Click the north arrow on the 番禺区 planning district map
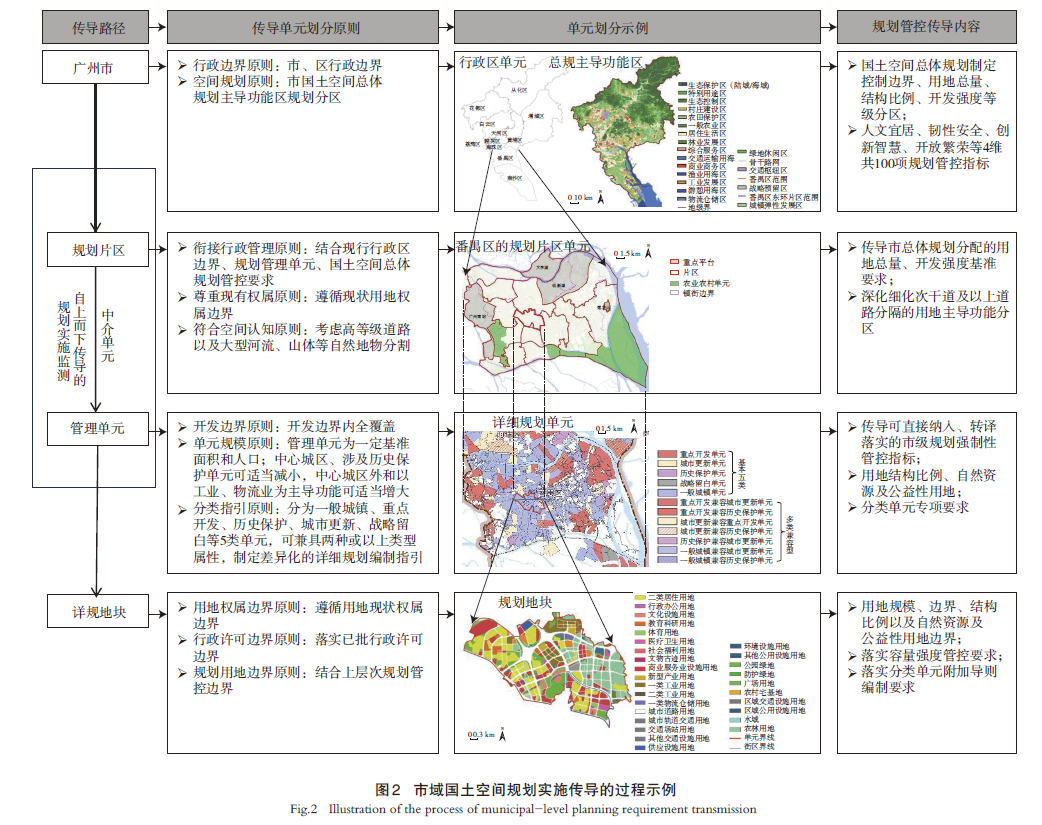Screen dimensions: 1042x825 pyautogui.click(x=648, y=252)
